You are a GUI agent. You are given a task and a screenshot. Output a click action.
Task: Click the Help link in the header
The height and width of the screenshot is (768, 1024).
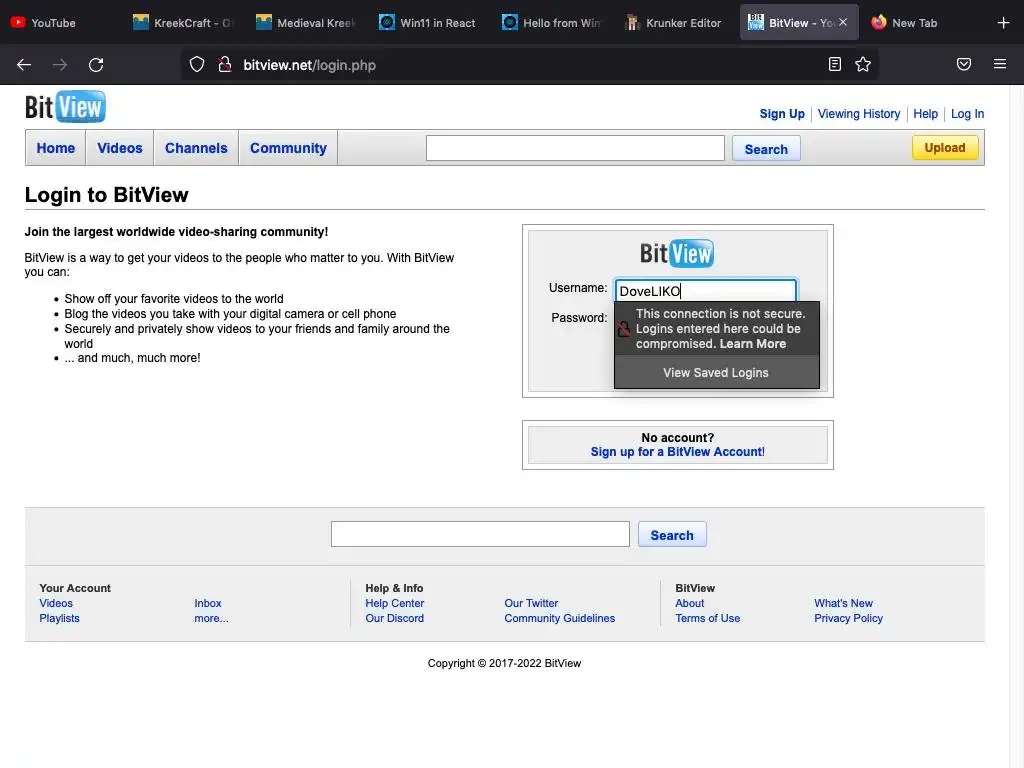[x=925, y=114]
